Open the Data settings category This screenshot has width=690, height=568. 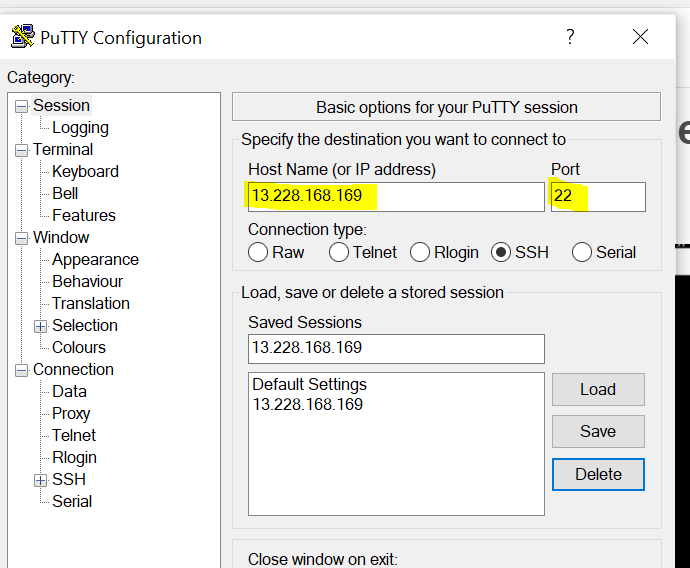[69, 392]
